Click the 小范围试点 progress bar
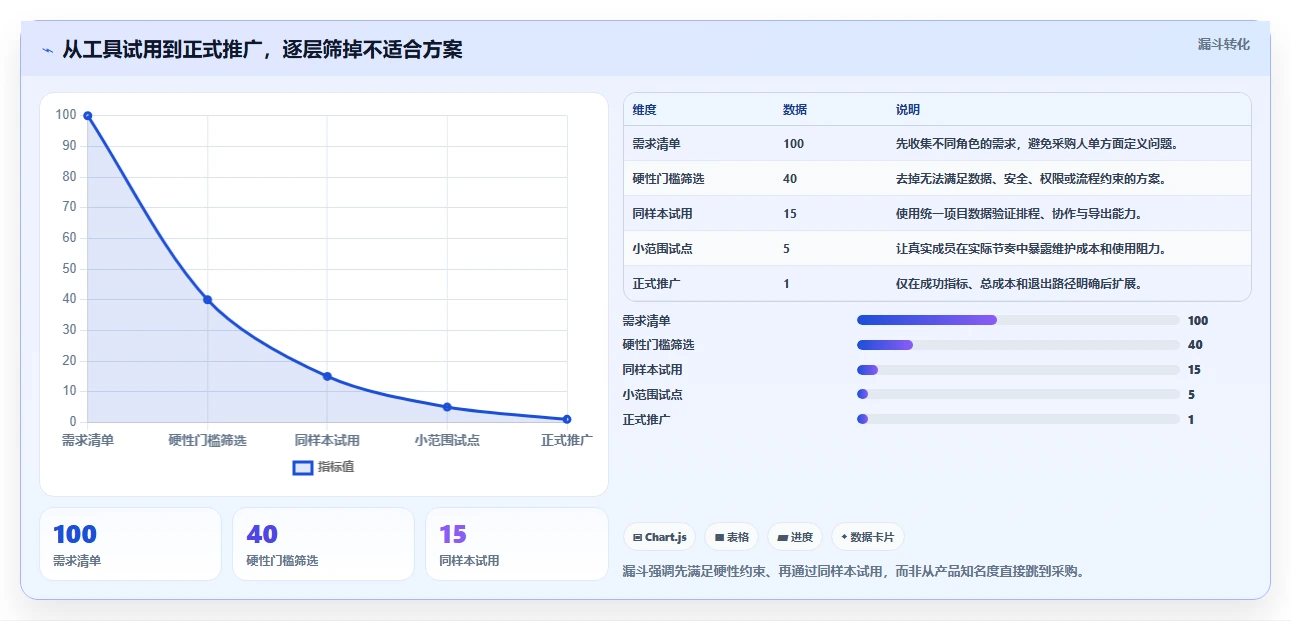This screenshot has height=621, width=1291. pos(1018,395)
